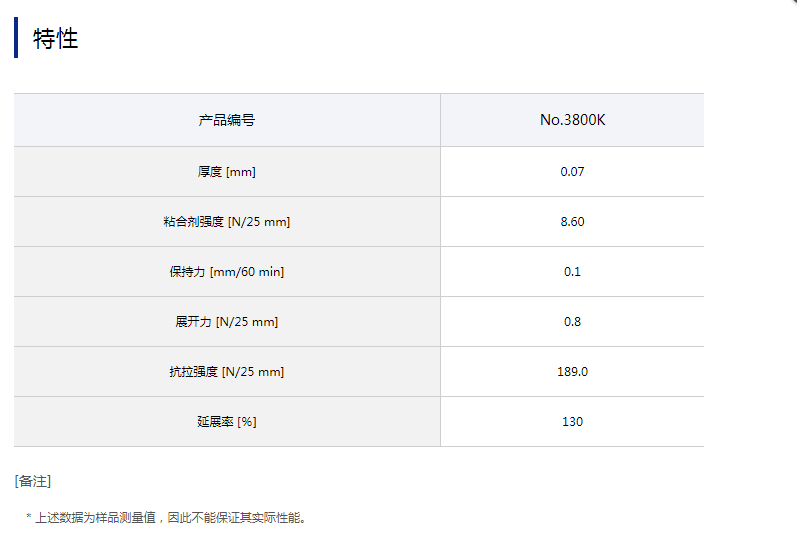
Task: Click the No.3800K column header
Action: (x=572, y=120)
